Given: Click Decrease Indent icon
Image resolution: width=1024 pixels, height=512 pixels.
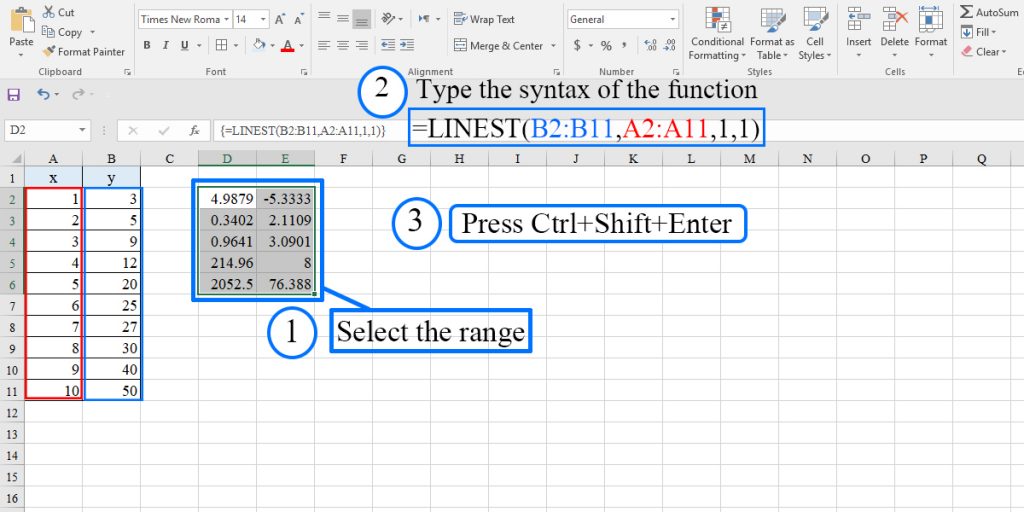Looking at the screenshot, I should point(388,45).
